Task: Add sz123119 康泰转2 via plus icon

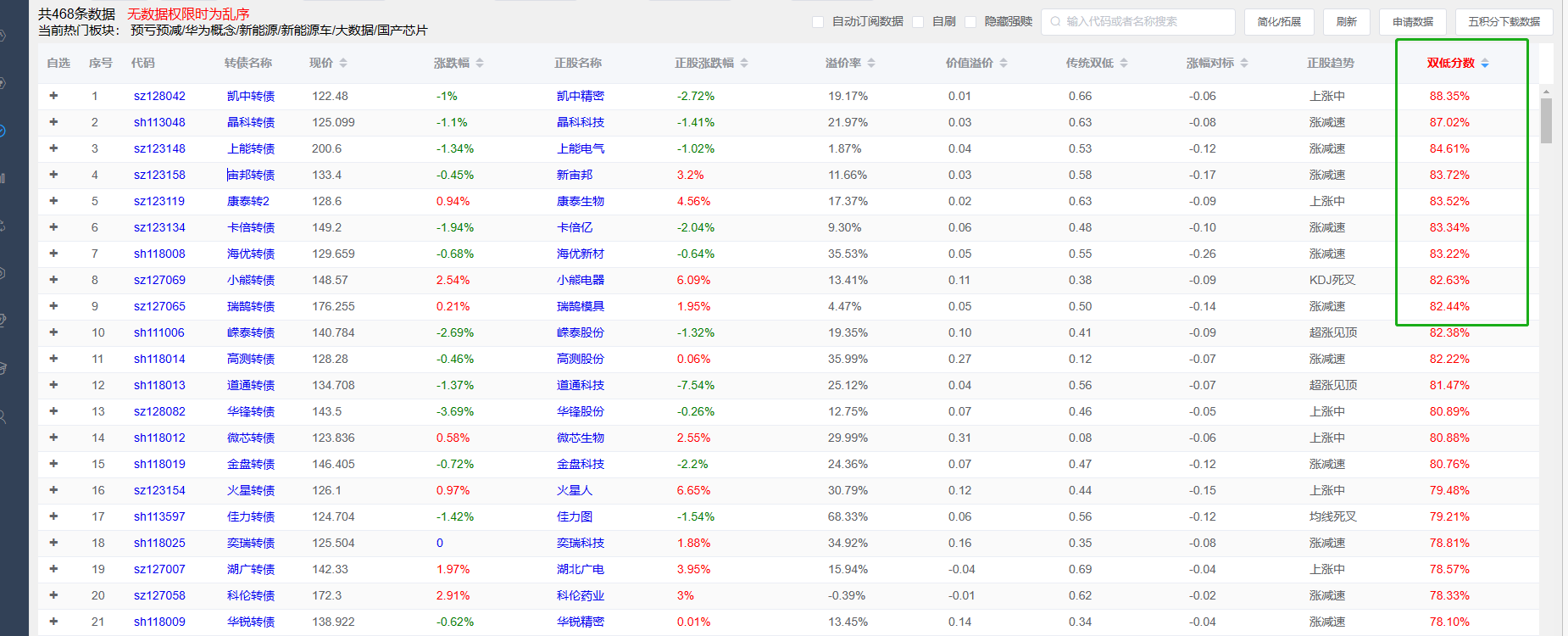Action: pyautogui.click(x=53, y=201)
